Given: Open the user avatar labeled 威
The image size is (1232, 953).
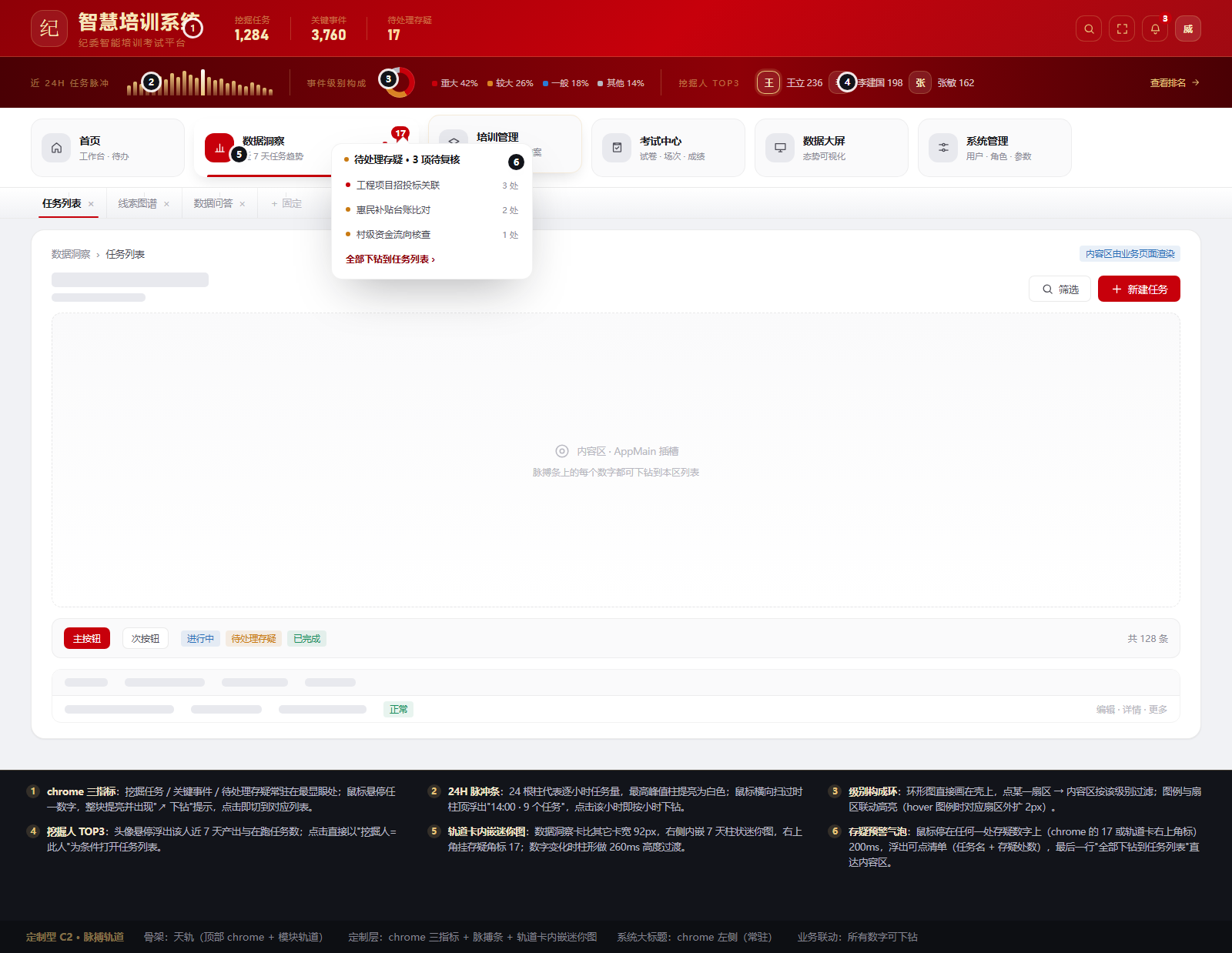Looking at the screenshot, I should [x=1188, y=28].
